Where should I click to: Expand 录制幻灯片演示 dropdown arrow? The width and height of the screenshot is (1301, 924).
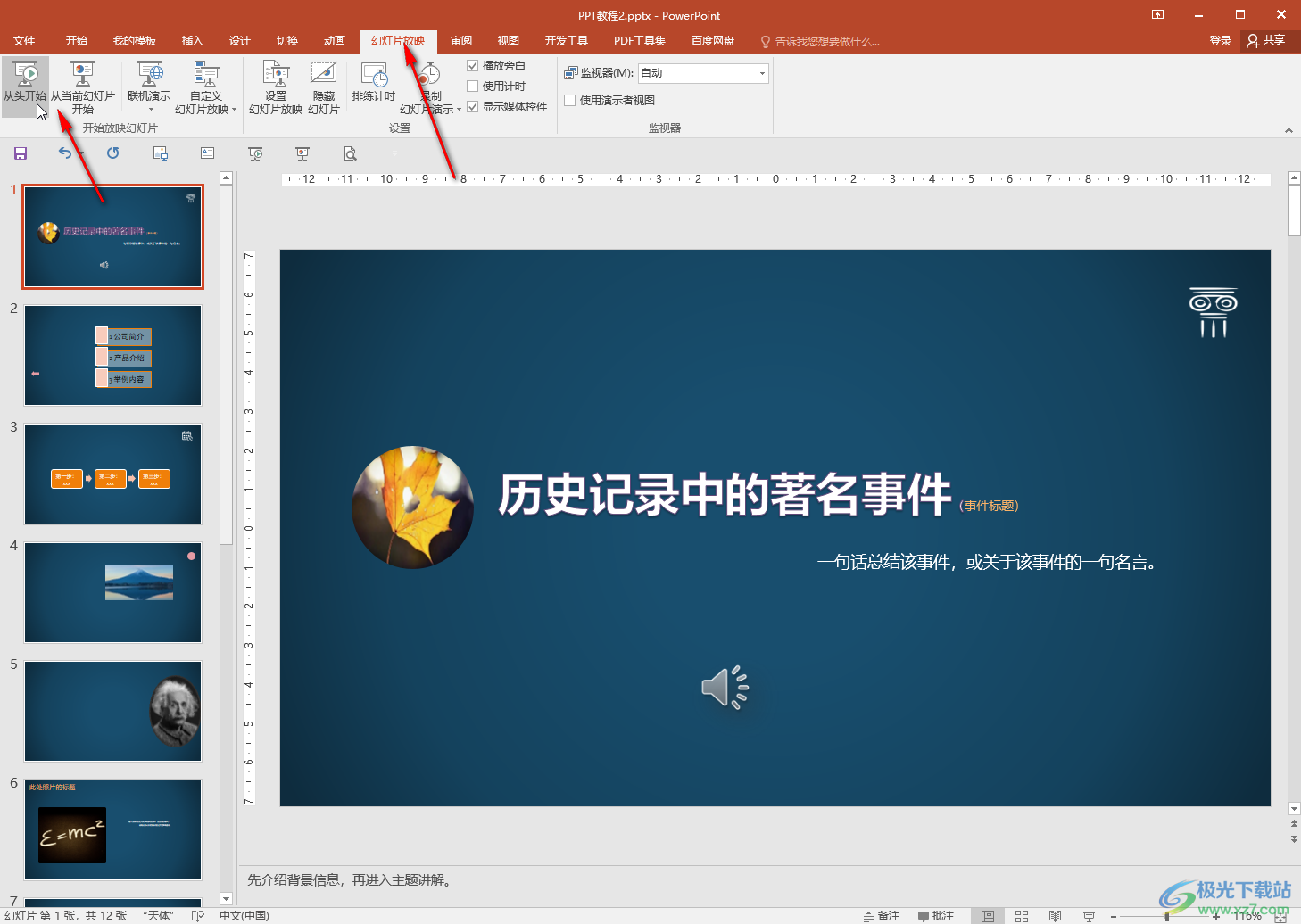(x=459, y=110)
